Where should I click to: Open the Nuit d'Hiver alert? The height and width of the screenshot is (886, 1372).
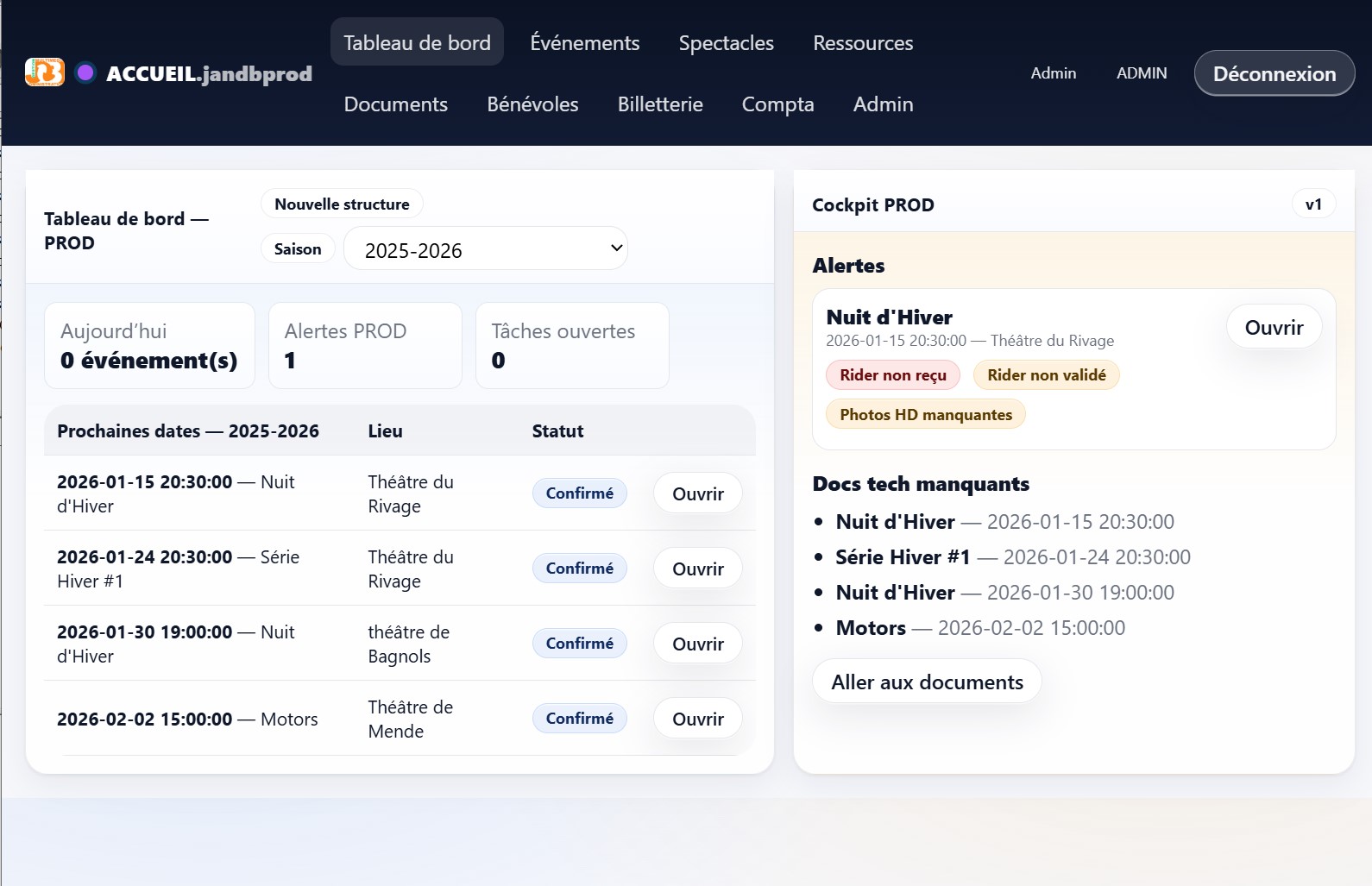point(1273,327)
